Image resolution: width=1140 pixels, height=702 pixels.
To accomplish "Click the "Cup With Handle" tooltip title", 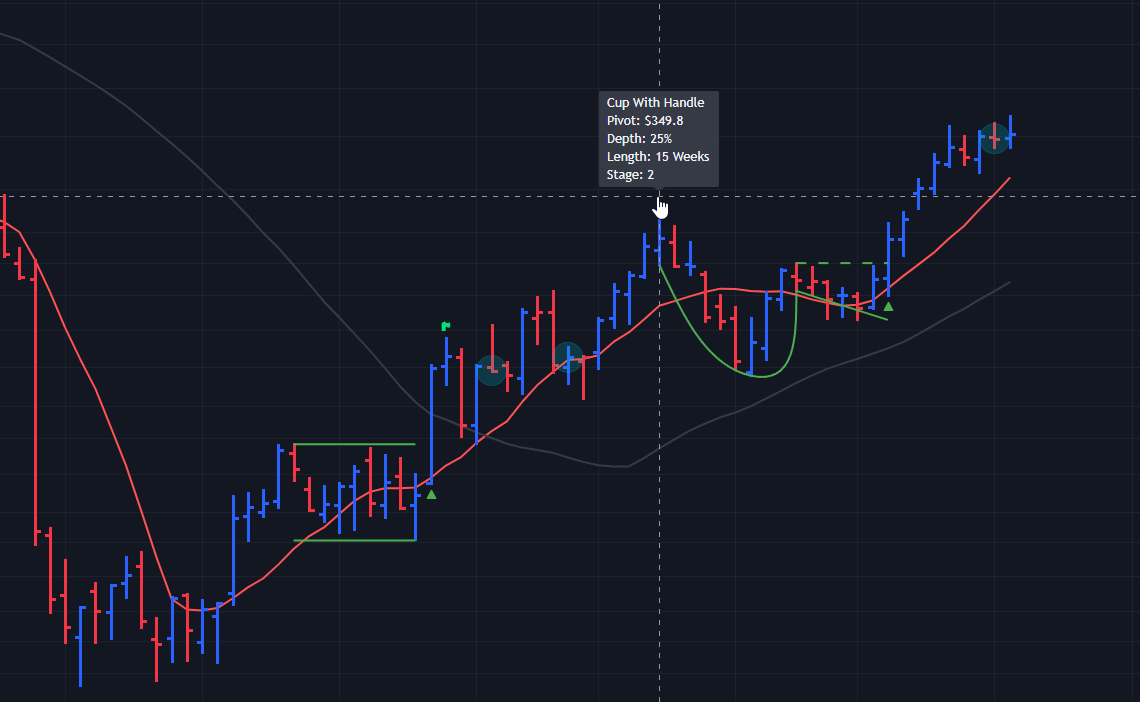I will pyautogui.click(x=655, y=102).
